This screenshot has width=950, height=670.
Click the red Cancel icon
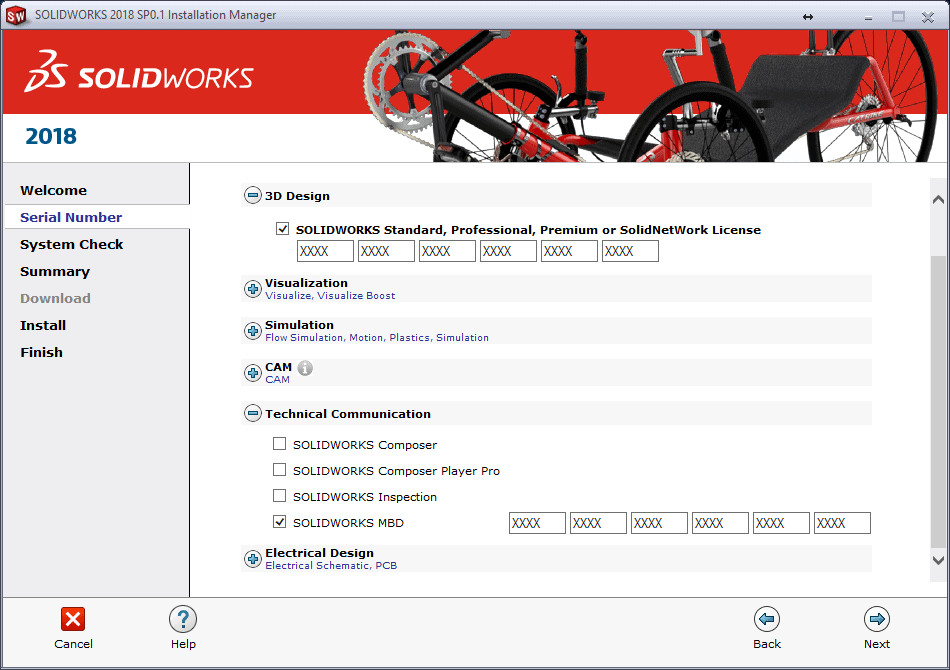coord(73,619)
